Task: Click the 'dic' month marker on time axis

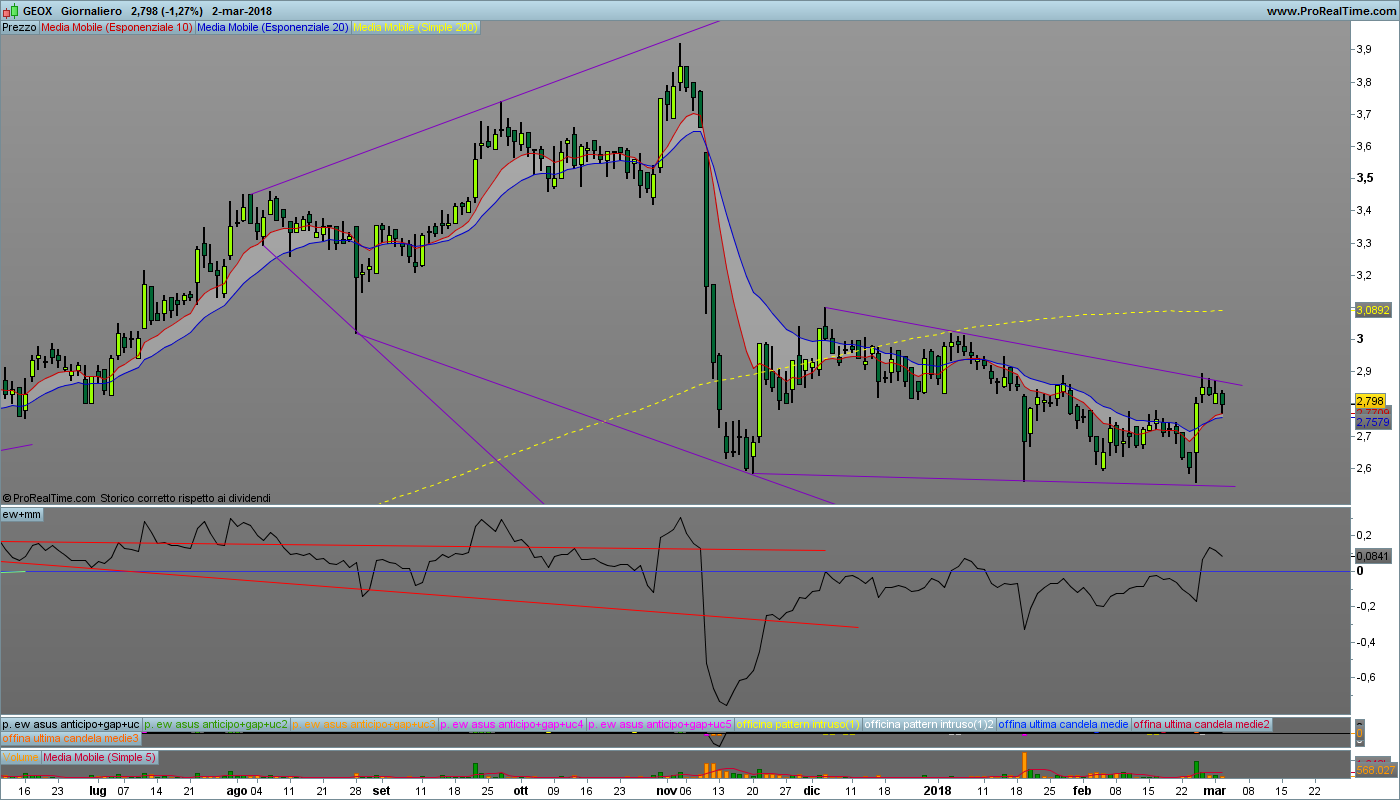Action: [811, 790]
